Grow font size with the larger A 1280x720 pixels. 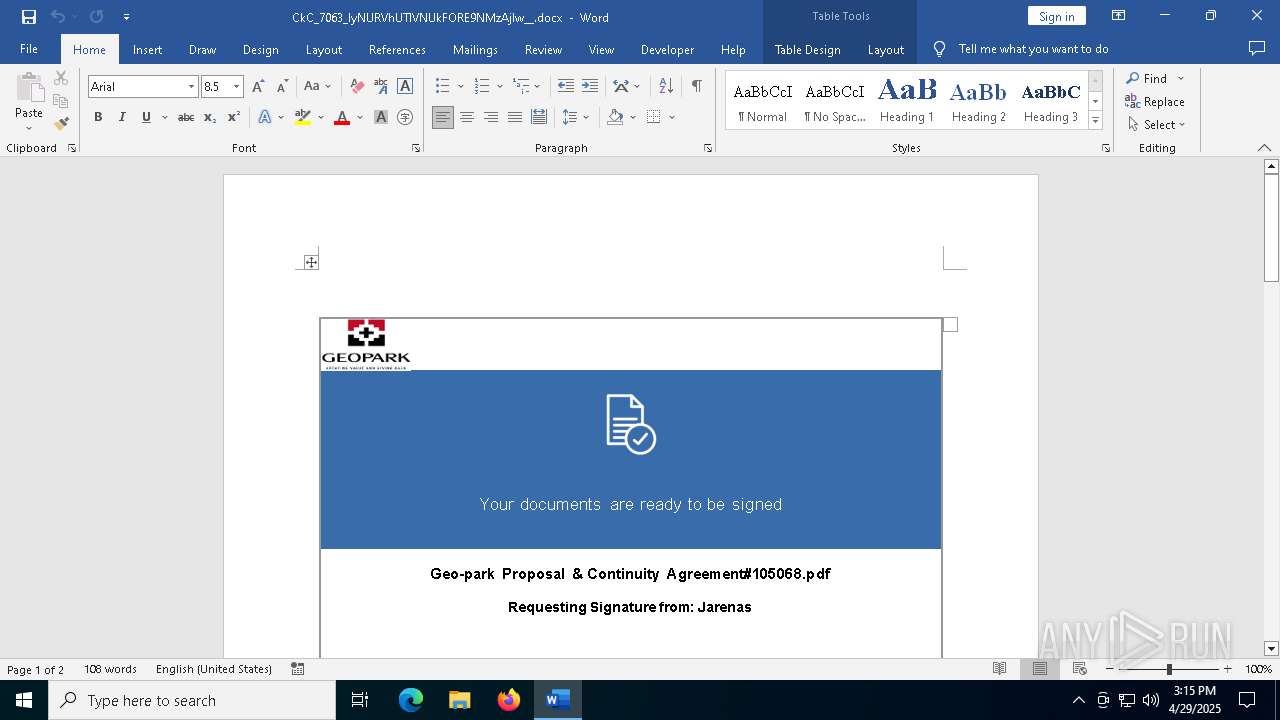click(258, 87)
